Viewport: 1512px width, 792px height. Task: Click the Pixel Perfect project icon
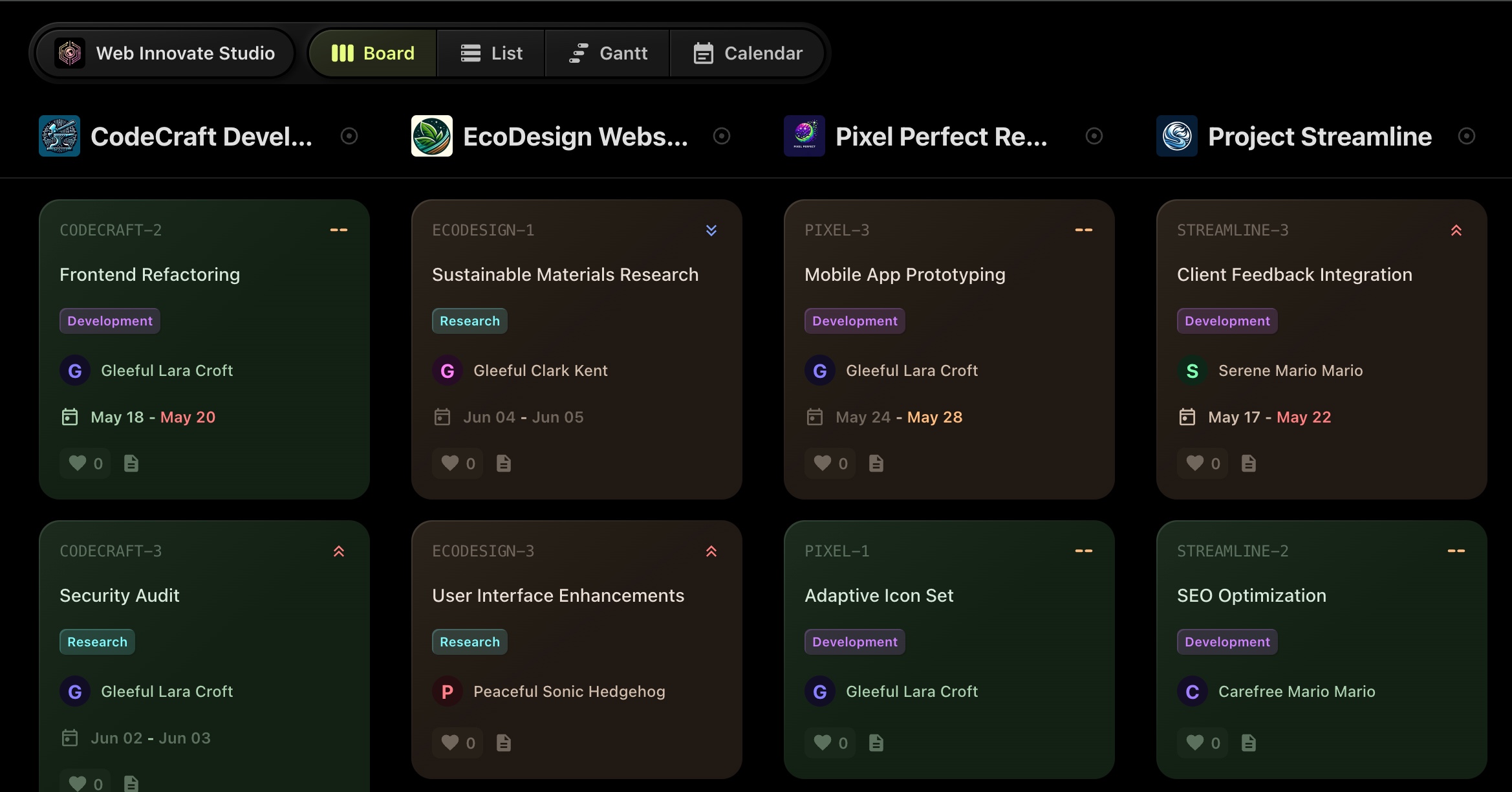[805, 136]
